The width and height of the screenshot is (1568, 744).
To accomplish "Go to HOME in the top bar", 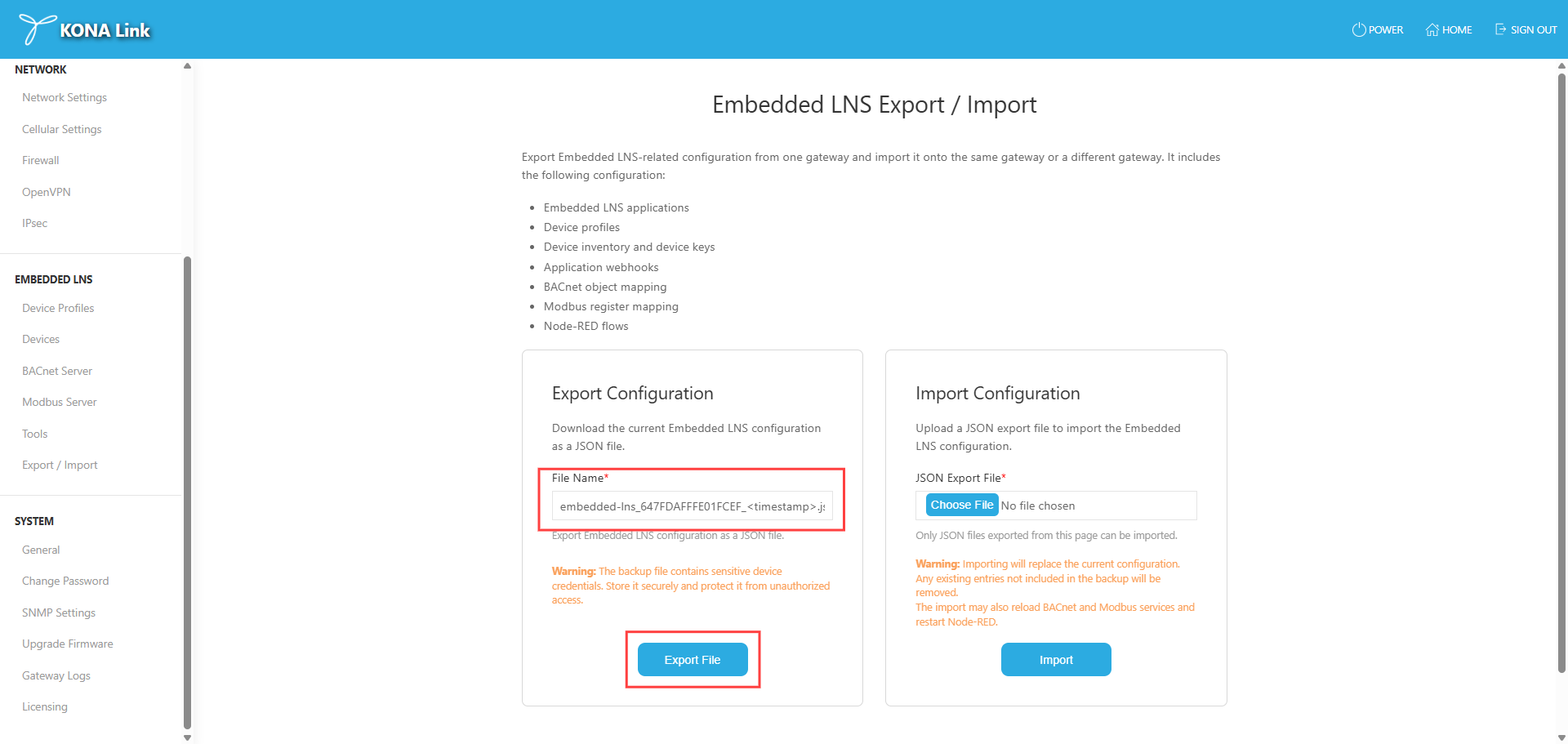I will [x=1449, y=29].
